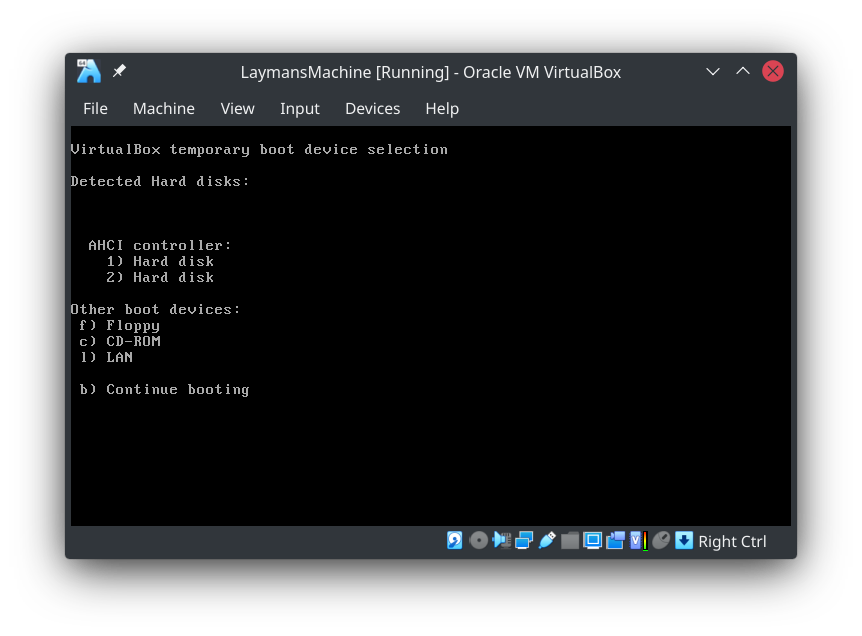Close the LaymansMachine window
The image size is (862, 636).
pyautogui.click(x=773, y=71)
